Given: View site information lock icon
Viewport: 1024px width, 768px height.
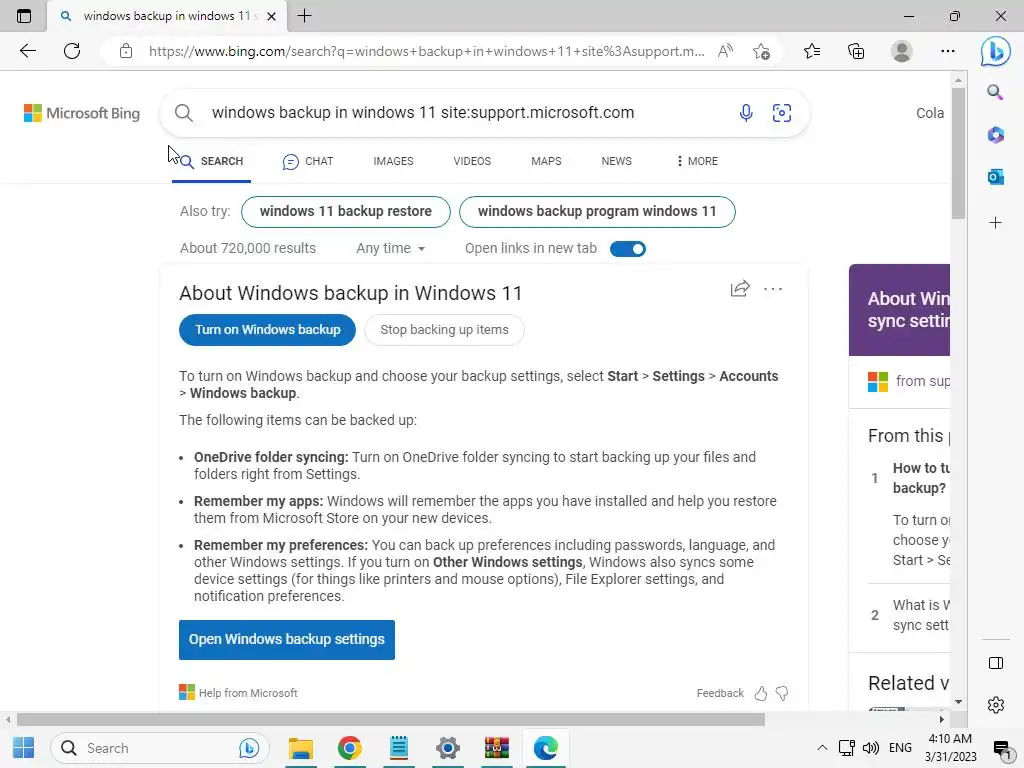Looking at the screenshot, I should pyautogui.click(x=126, y=51).
